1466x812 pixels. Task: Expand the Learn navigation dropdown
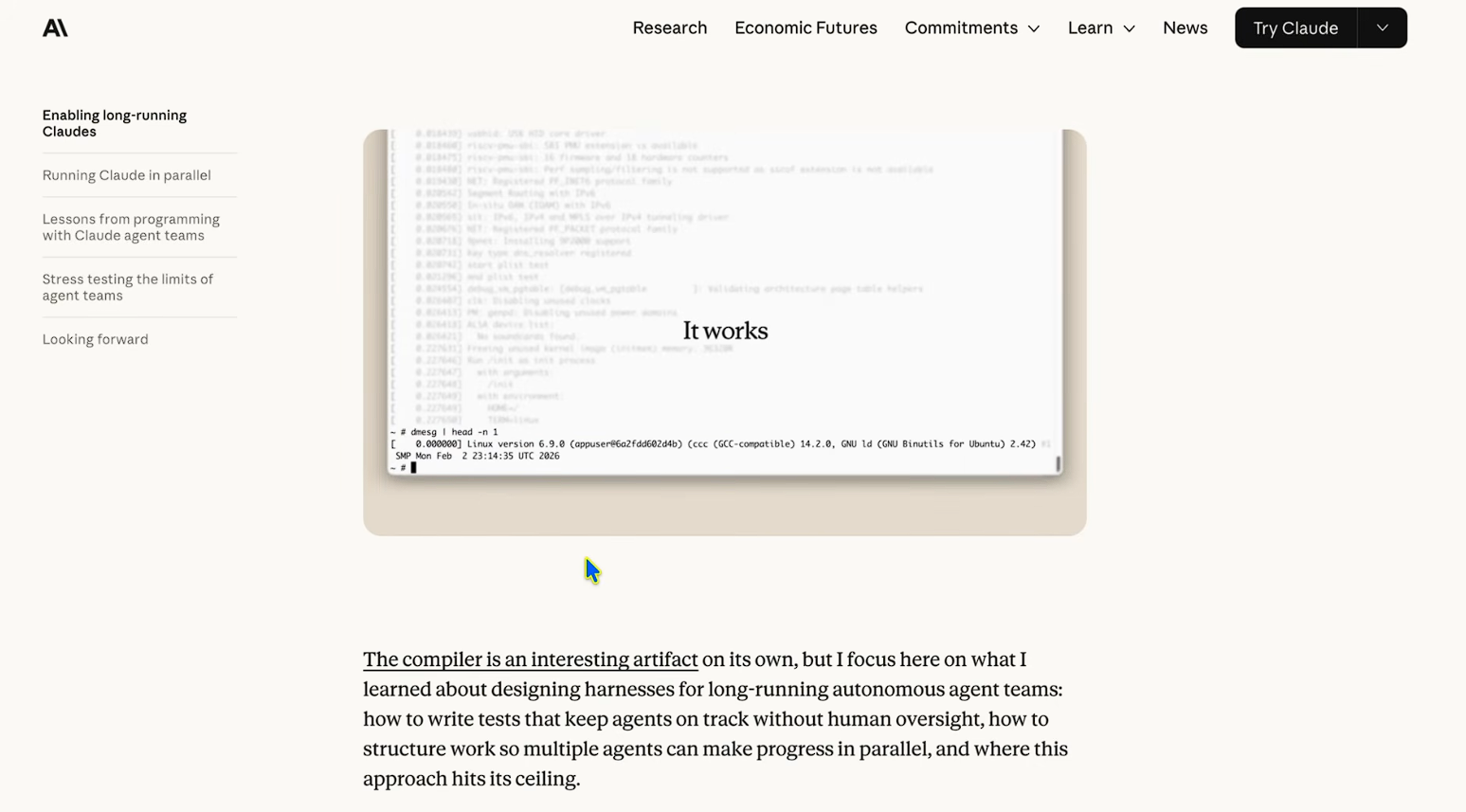pos(1100,27)
